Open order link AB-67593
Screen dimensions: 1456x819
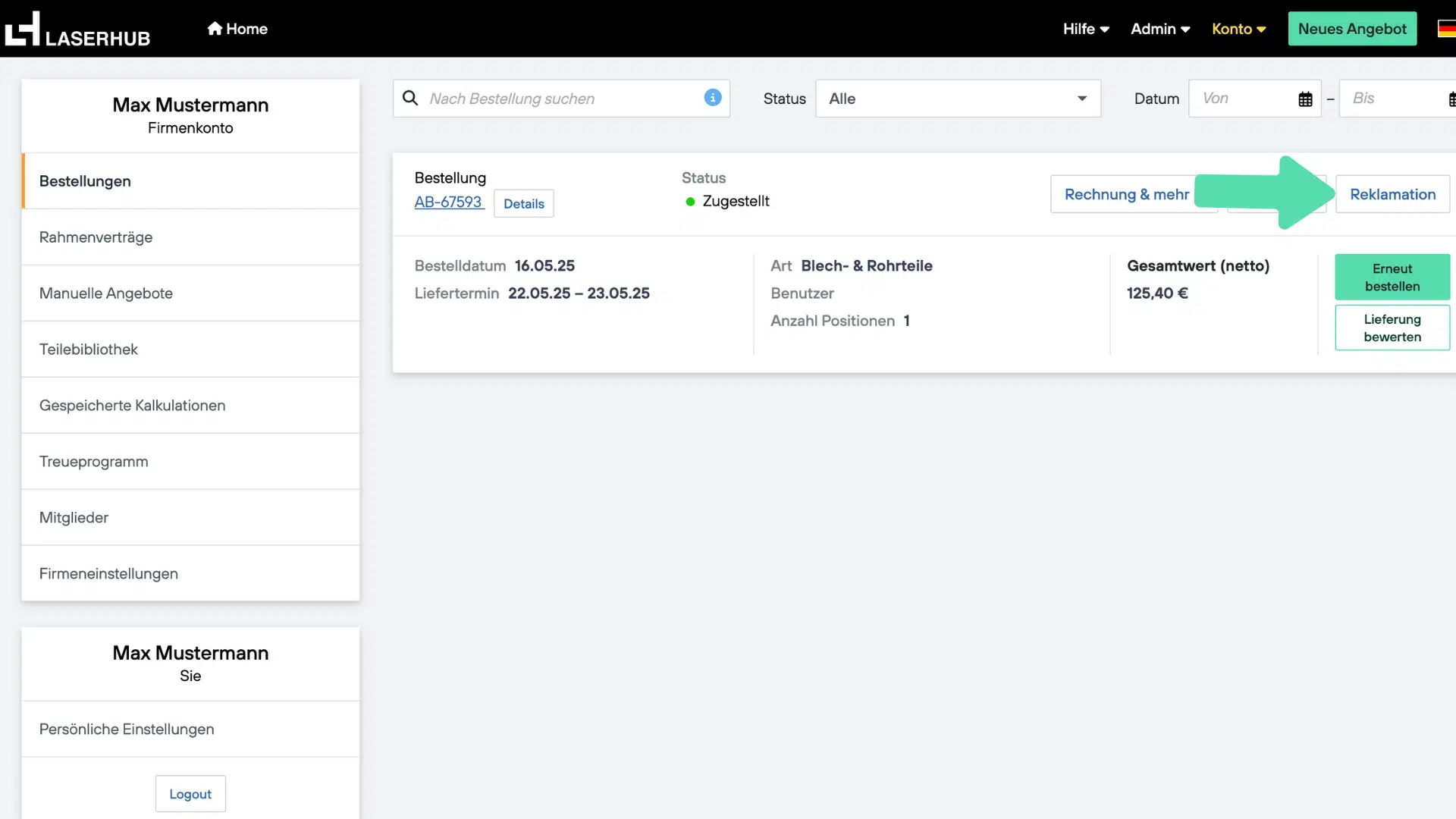[x=449, y=202]
